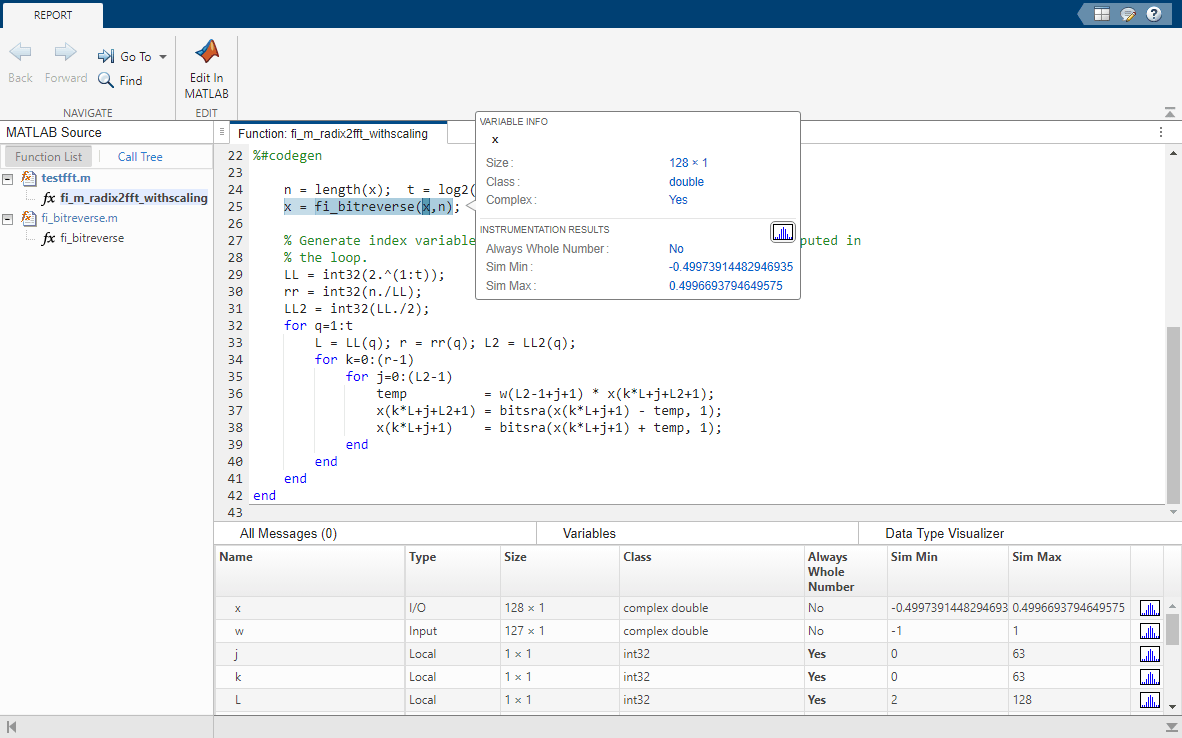
Task: Open histogram icon in Variable Info popup
Action: (x=782, y=232)
